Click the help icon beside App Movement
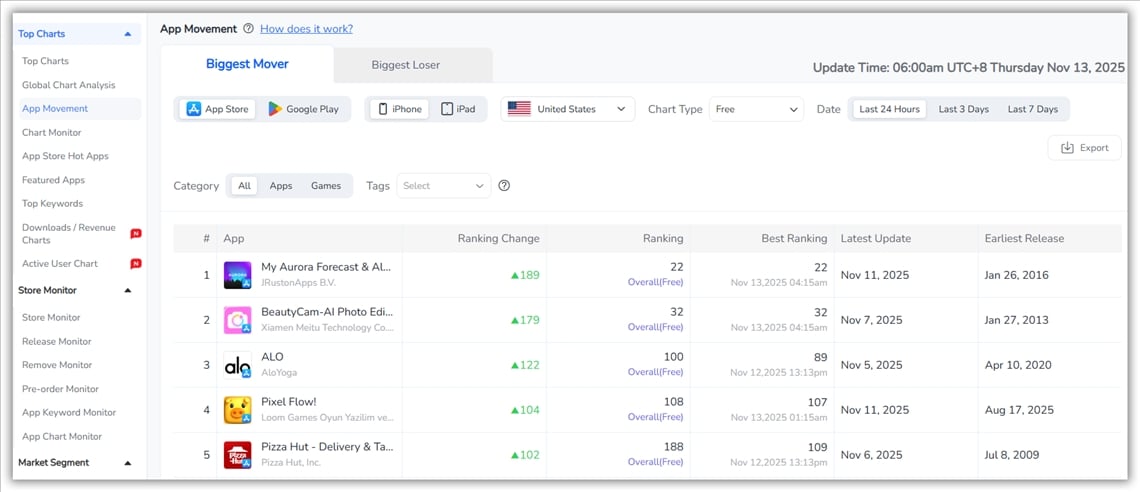 pos(248,29)
